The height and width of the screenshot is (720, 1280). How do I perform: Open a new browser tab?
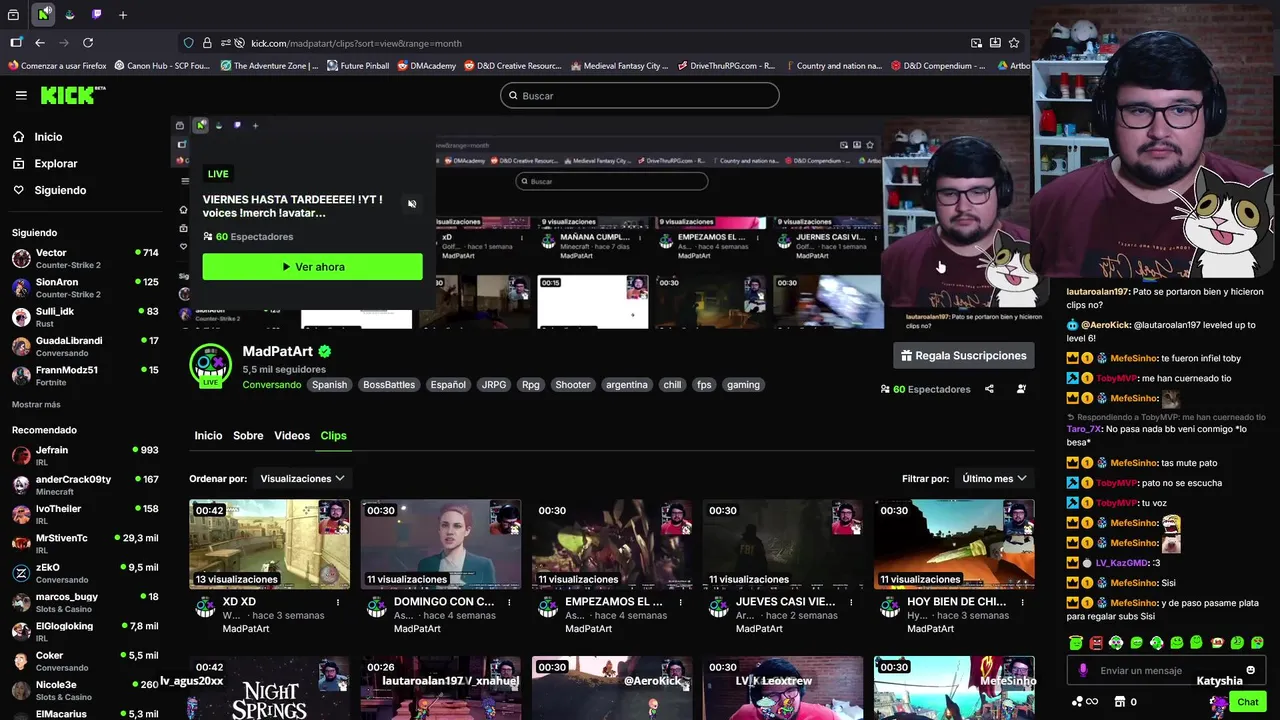[x=123, y=15]
